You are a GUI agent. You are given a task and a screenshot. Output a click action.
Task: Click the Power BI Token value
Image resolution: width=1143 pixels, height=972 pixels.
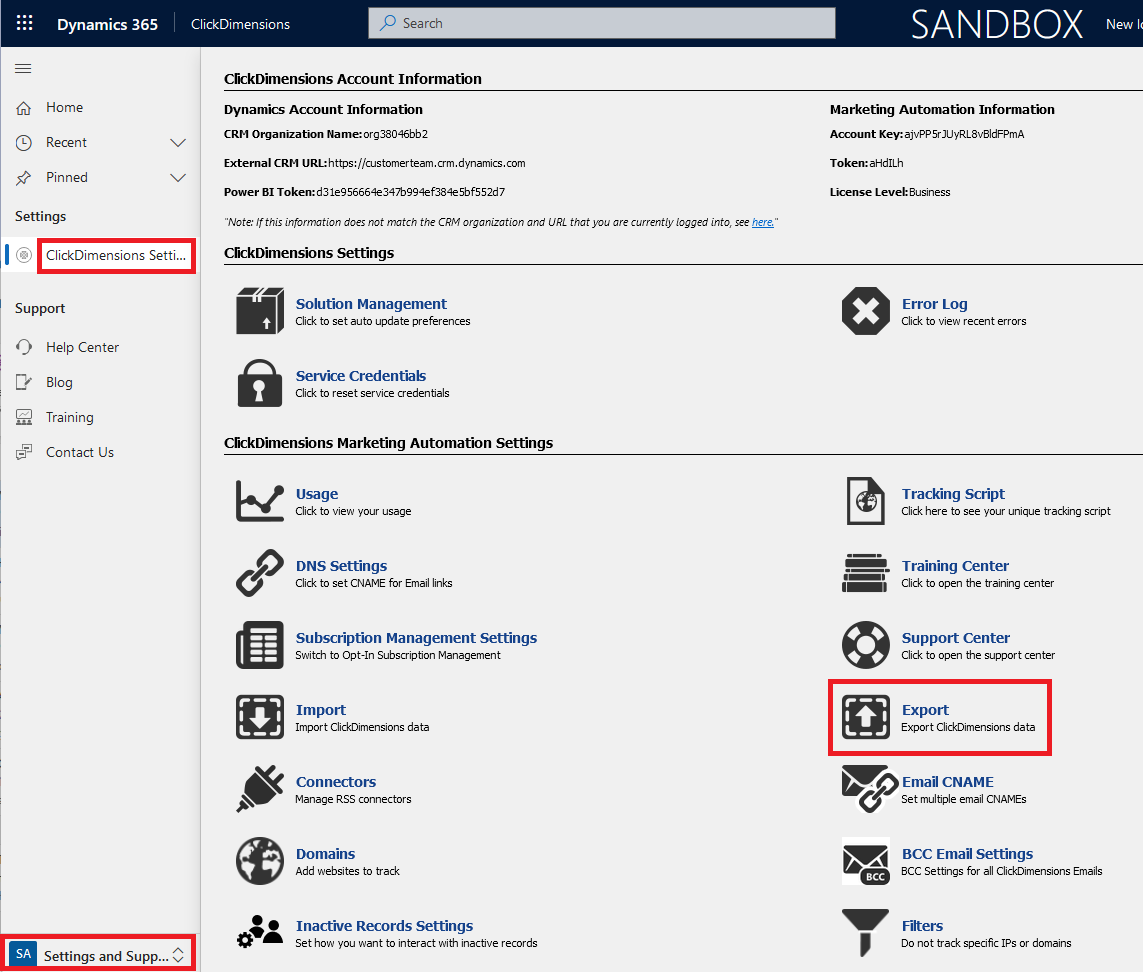410,193
